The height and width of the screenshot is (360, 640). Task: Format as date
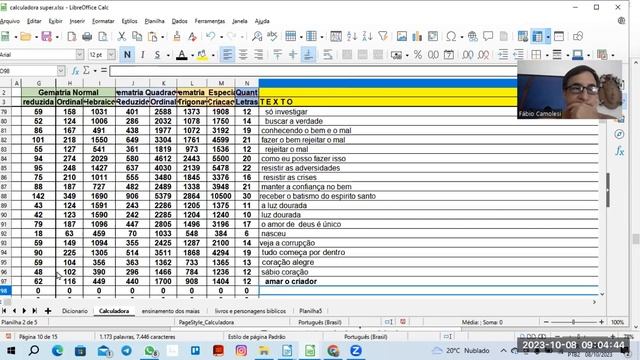449,55
